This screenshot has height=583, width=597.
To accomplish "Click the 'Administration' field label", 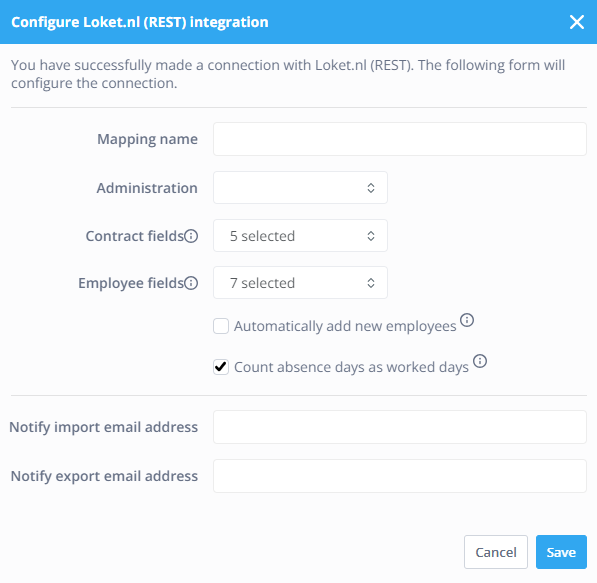I will 147,188.
